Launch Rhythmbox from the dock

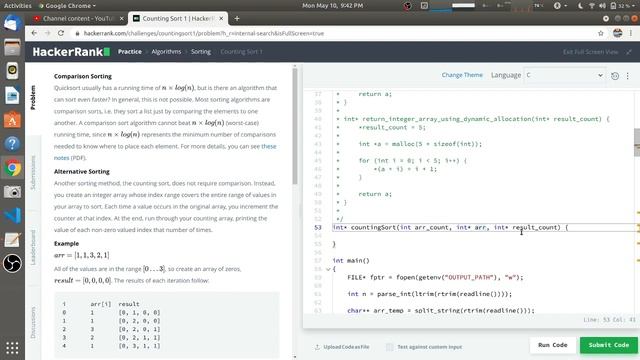pos(12,71)
